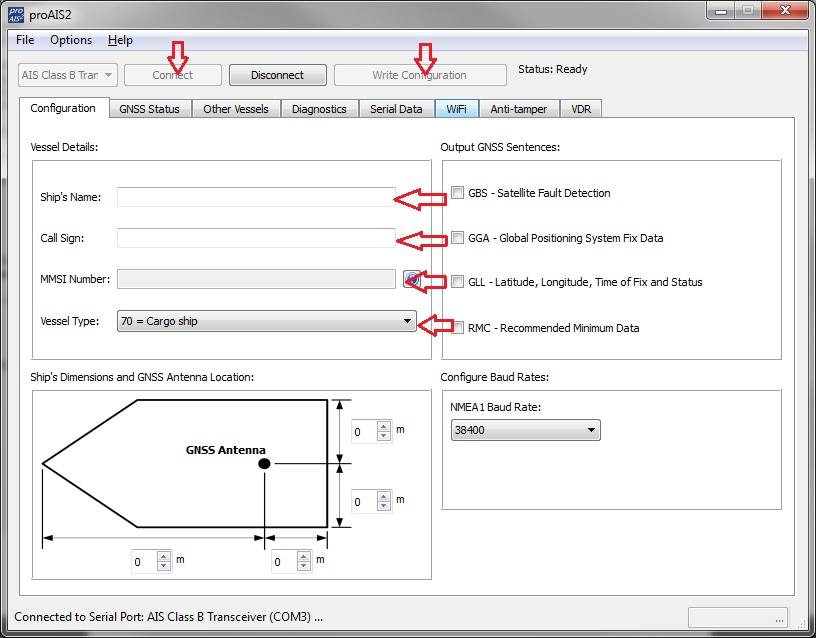Screen dimensions: 816x638
Task: Open the File menu
Action: (x=25, y=40)
